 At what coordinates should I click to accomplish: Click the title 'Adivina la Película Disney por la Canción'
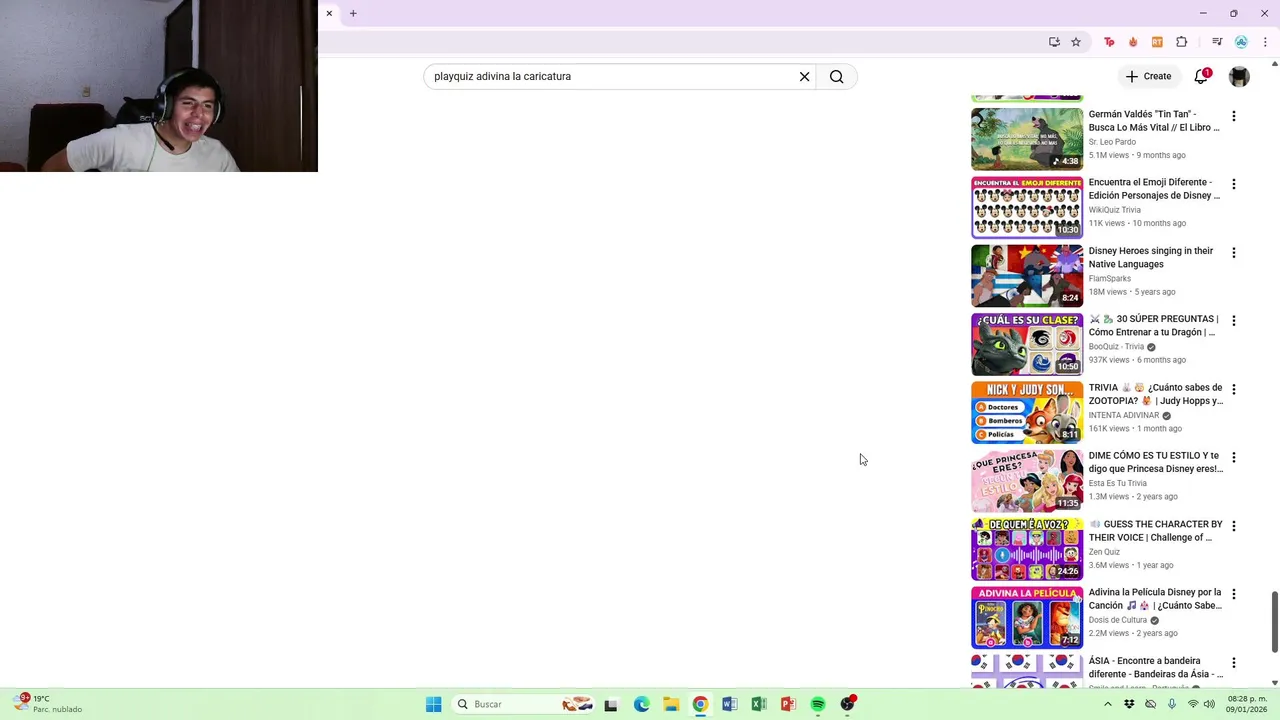[x=1156, y=599]
